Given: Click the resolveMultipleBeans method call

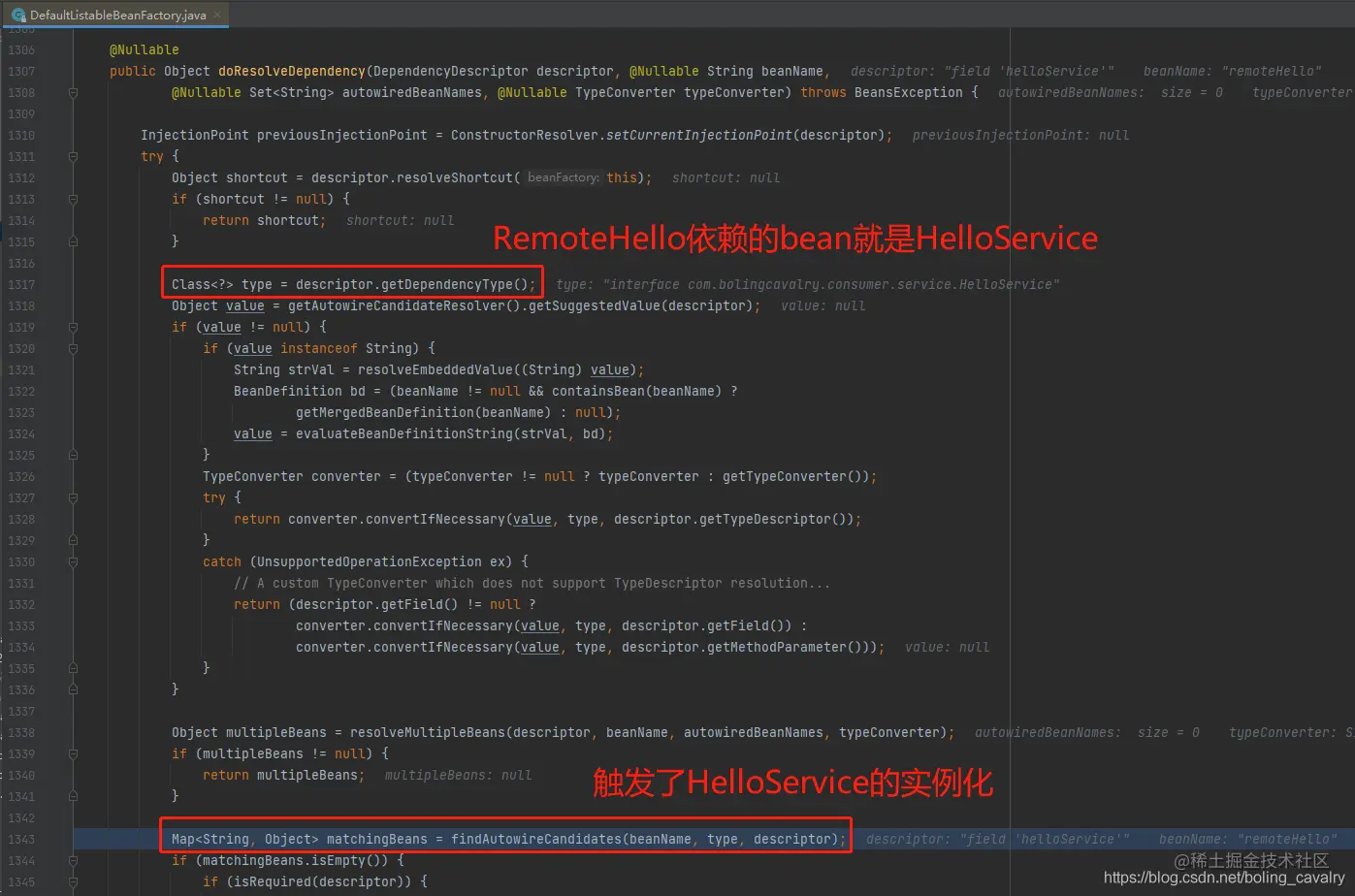Looking at the screenshot, I should (x=428, y=733).
